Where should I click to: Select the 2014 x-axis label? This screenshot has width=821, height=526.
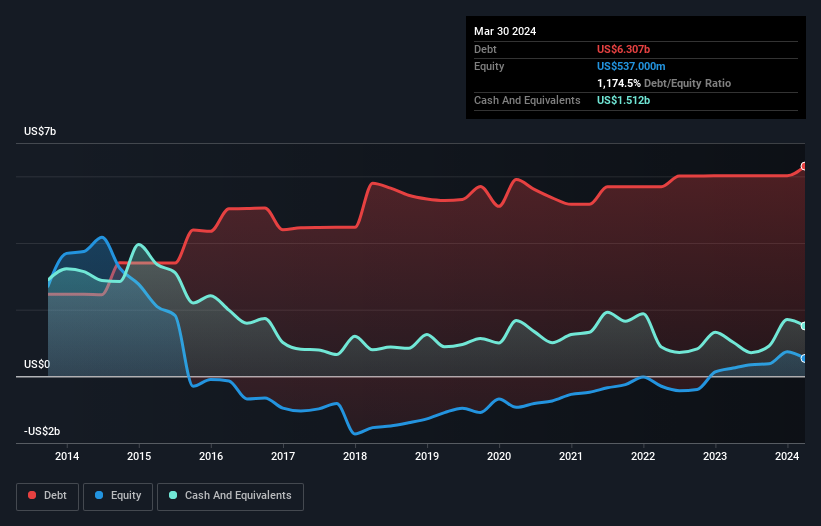coord(67,456)
